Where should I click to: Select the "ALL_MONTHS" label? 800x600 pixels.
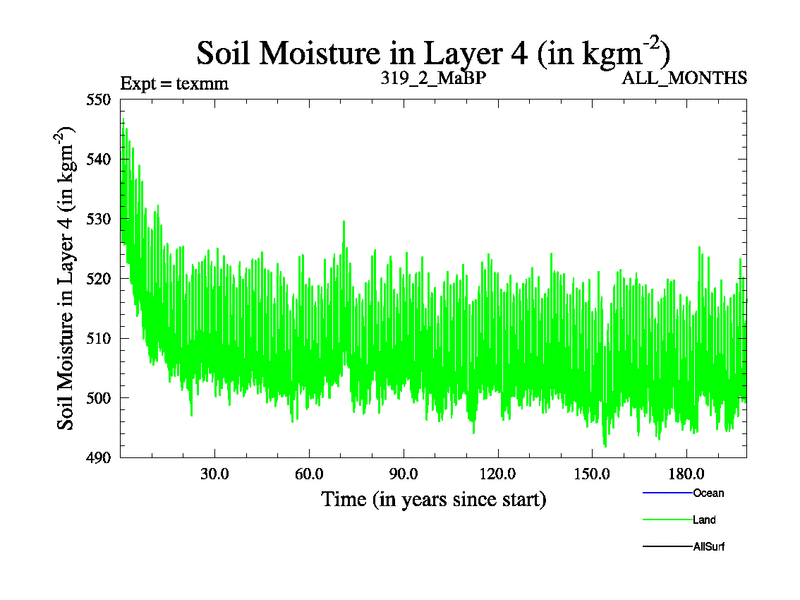click(684, 79)
